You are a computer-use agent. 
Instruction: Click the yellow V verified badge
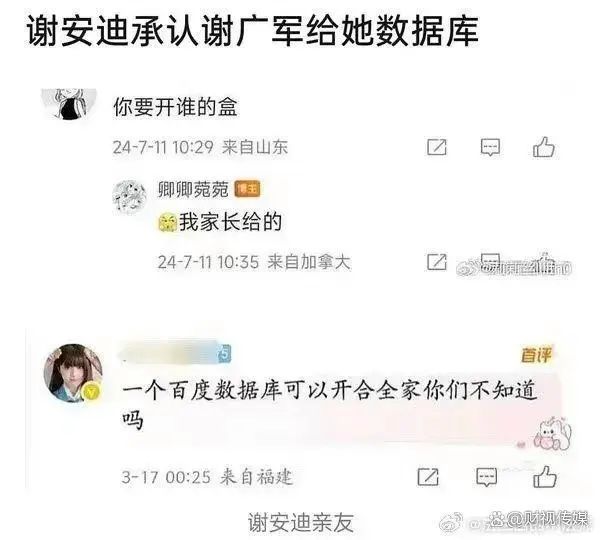tap(91, 392)
